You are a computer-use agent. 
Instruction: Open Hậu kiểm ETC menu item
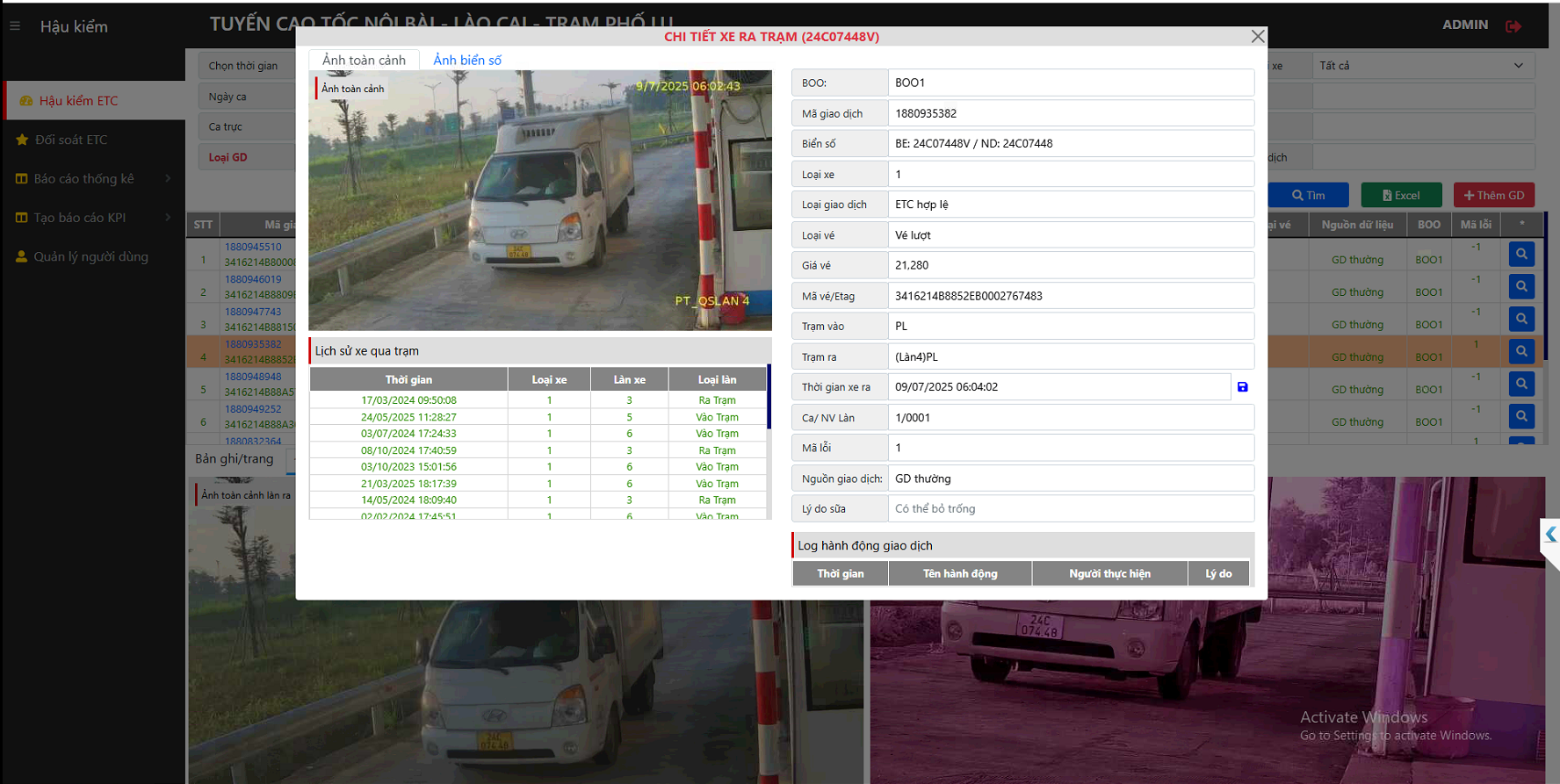pos(94,101)
